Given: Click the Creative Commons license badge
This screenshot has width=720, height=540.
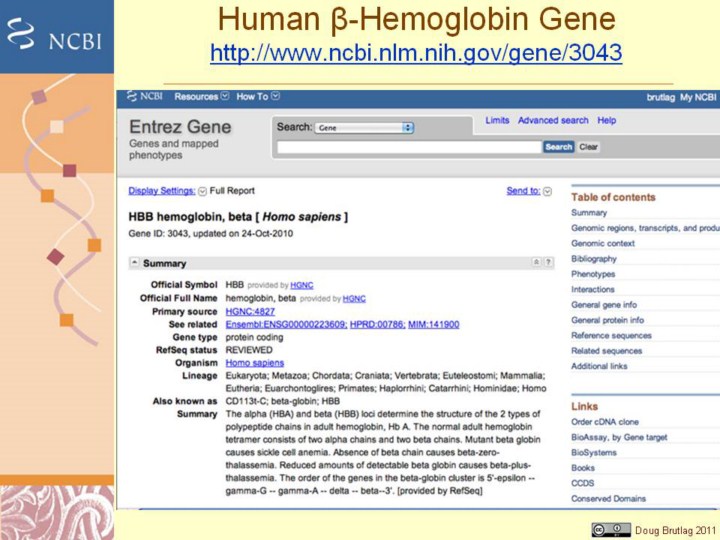Looking at the screenshot, I should 611,529.
